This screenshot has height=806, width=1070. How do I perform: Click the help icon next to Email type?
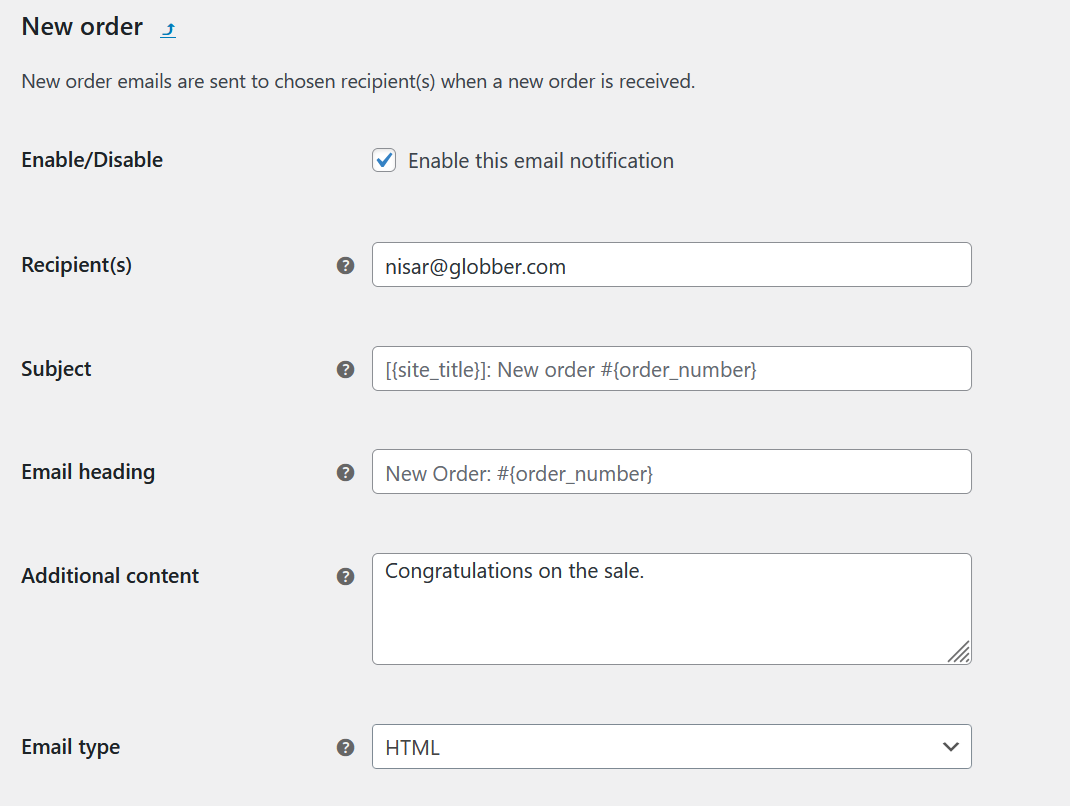pyautogui.click(x=345, y=747)
